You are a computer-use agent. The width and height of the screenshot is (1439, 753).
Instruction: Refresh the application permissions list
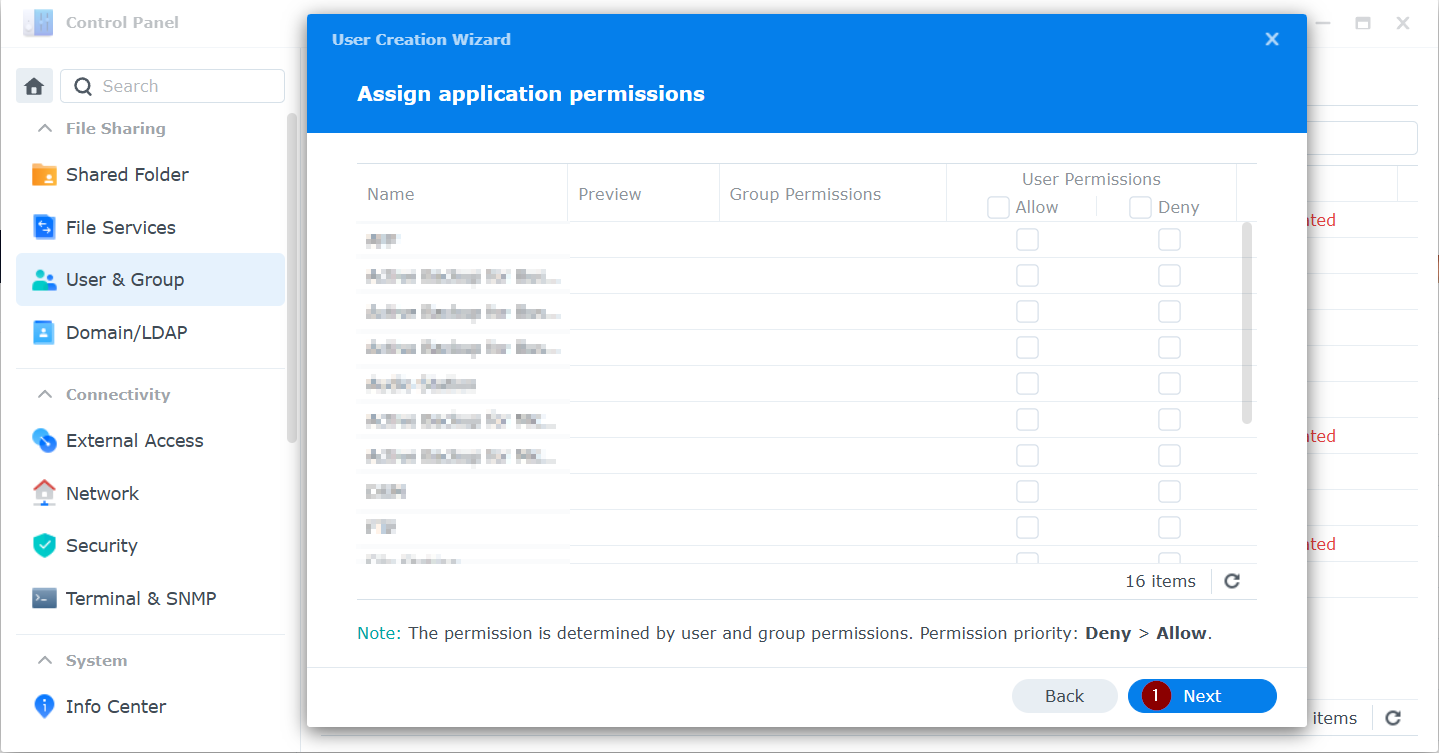pyautogui.click(x=1232, y=581)
